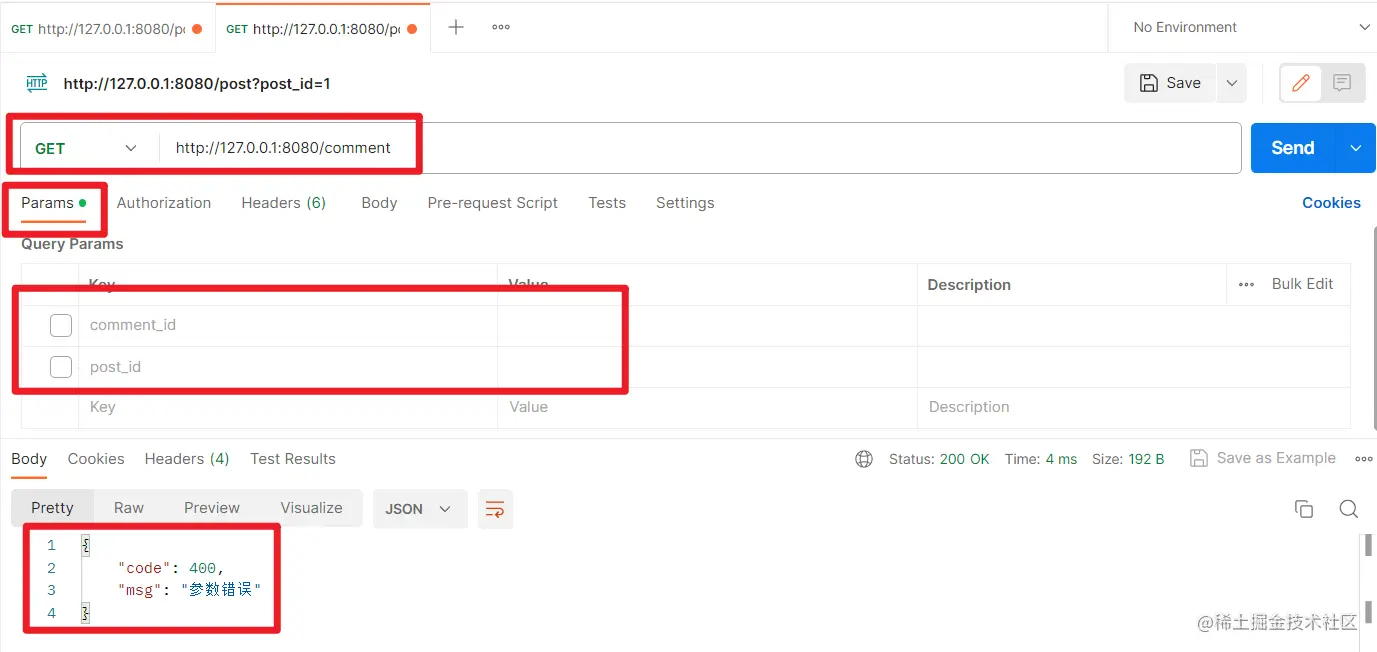Image resolution: width=1377 pixels, height=652 pixels.
Task: Click the post_id Value cell
Action: (707, 367)
